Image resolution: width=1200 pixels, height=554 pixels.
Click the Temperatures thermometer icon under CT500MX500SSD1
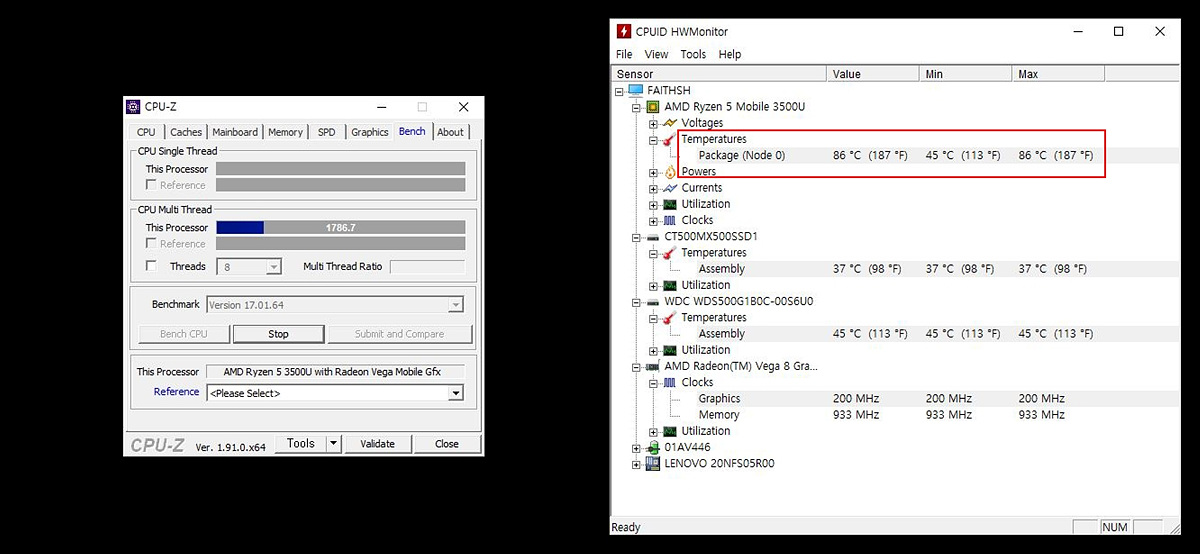point(670,253)
